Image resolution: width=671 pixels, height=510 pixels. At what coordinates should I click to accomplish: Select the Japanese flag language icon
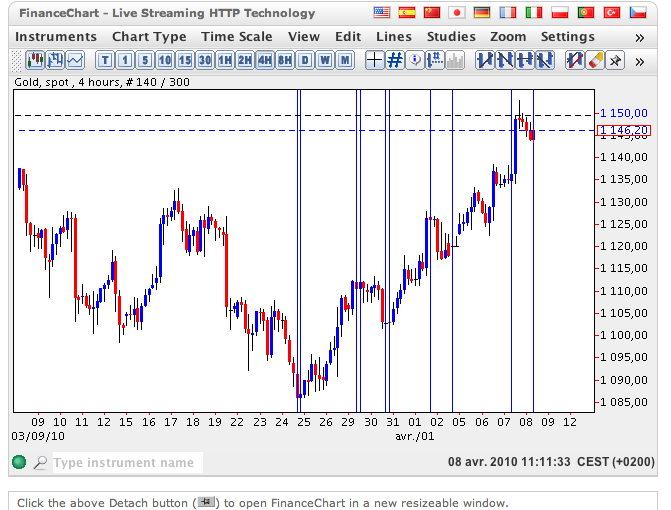(457, 13)
